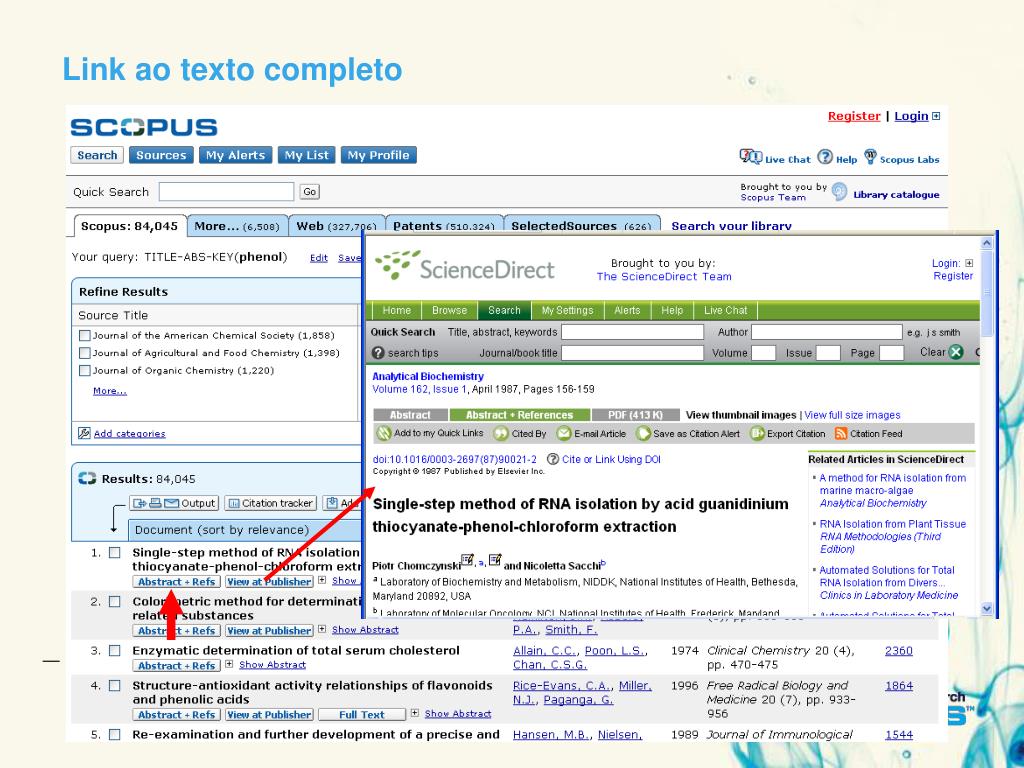
Task: Check the Journal of Organic Chemistry box
Action: (84, 371)
